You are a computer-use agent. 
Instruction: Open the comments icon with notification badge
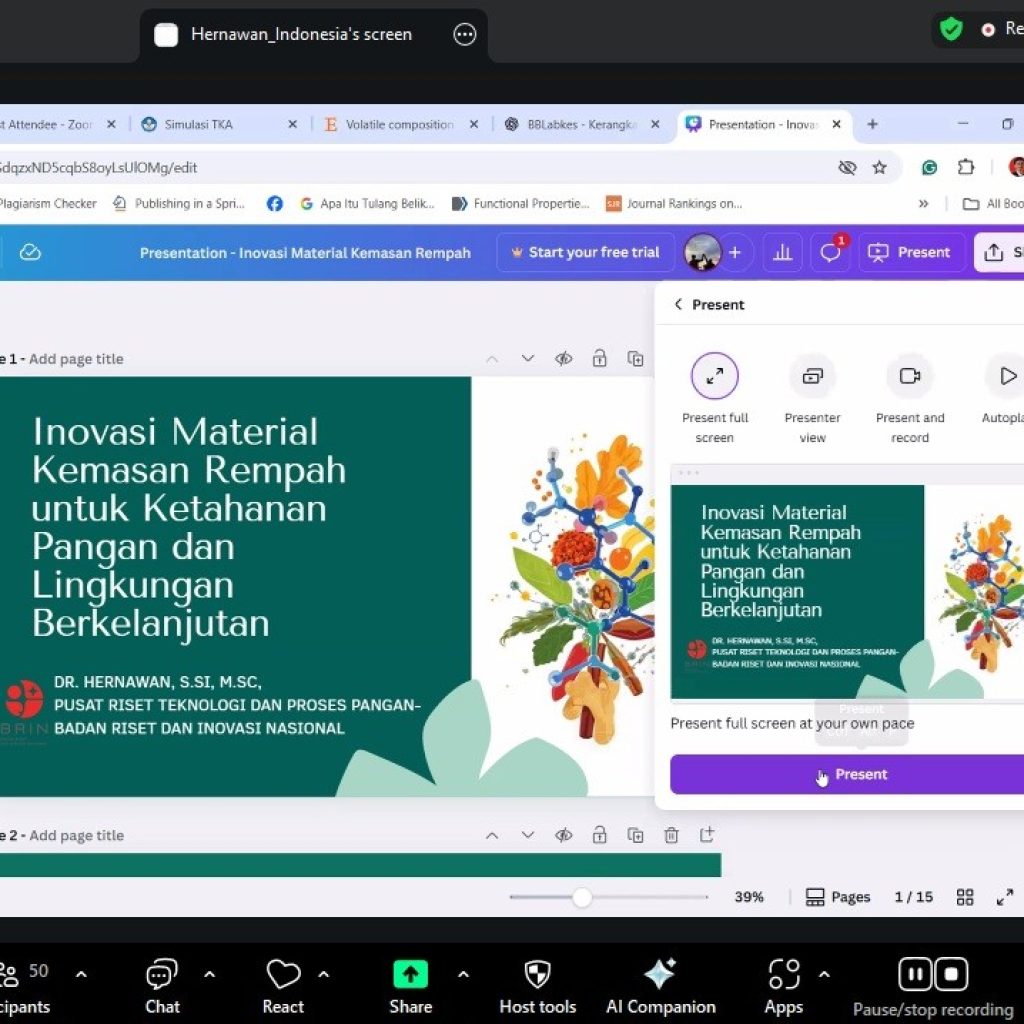[x=830, y=253]
